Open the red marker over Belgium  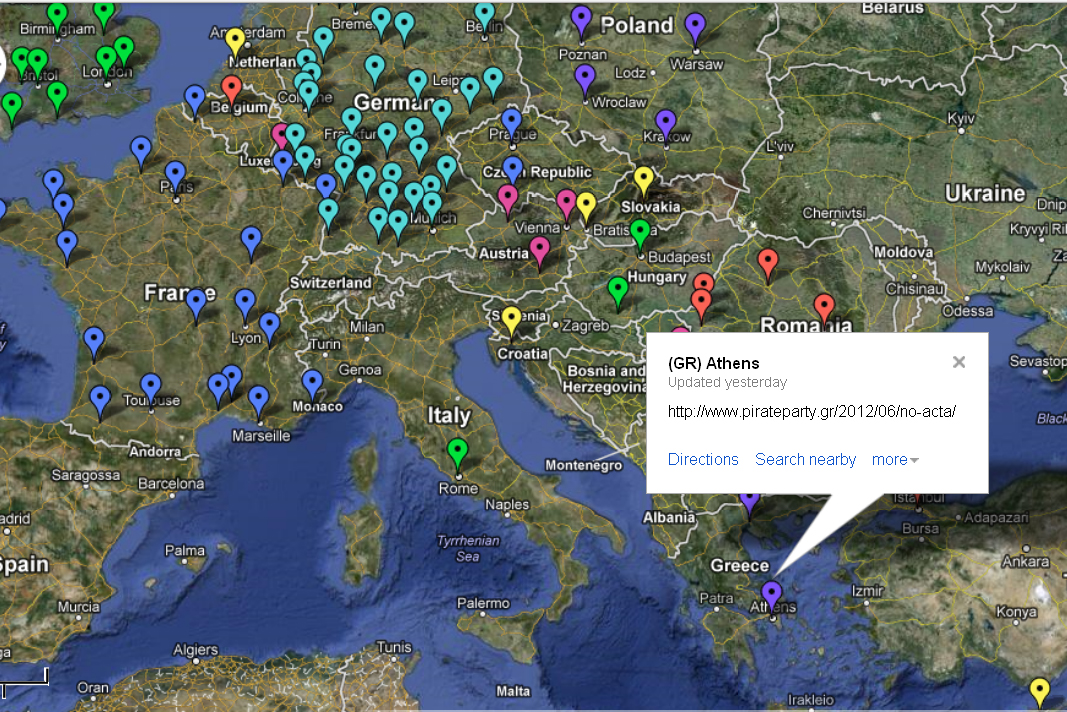pos(232,87)
